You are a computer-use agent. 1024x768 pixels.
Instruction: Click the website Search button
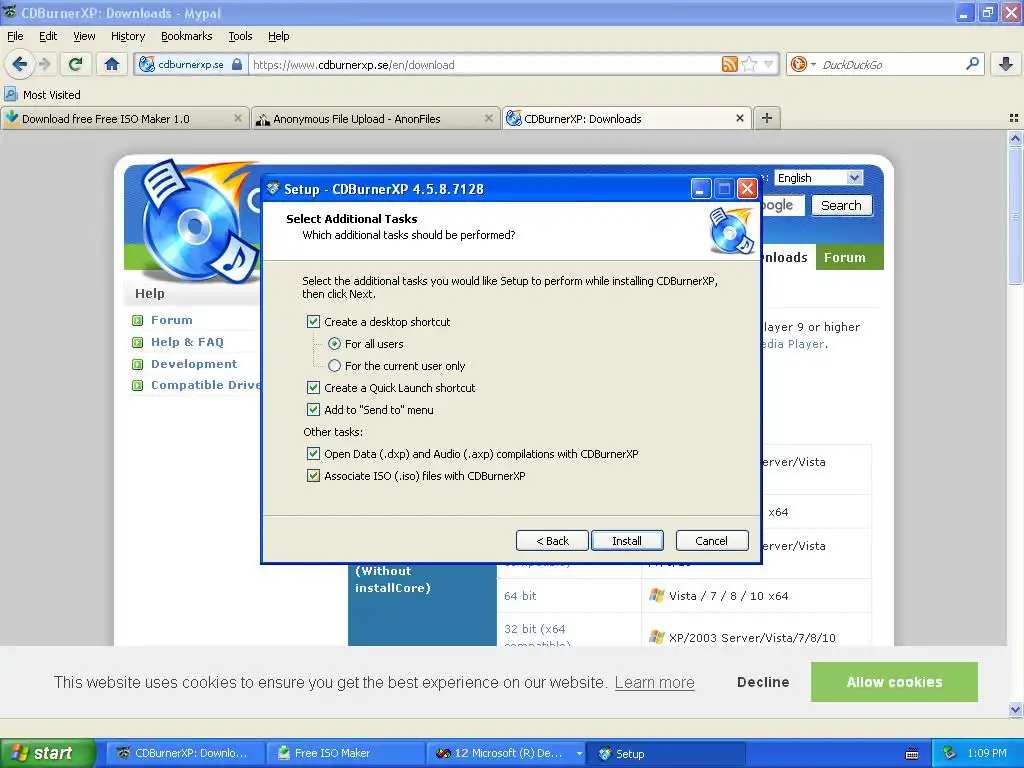click(841, 205)
